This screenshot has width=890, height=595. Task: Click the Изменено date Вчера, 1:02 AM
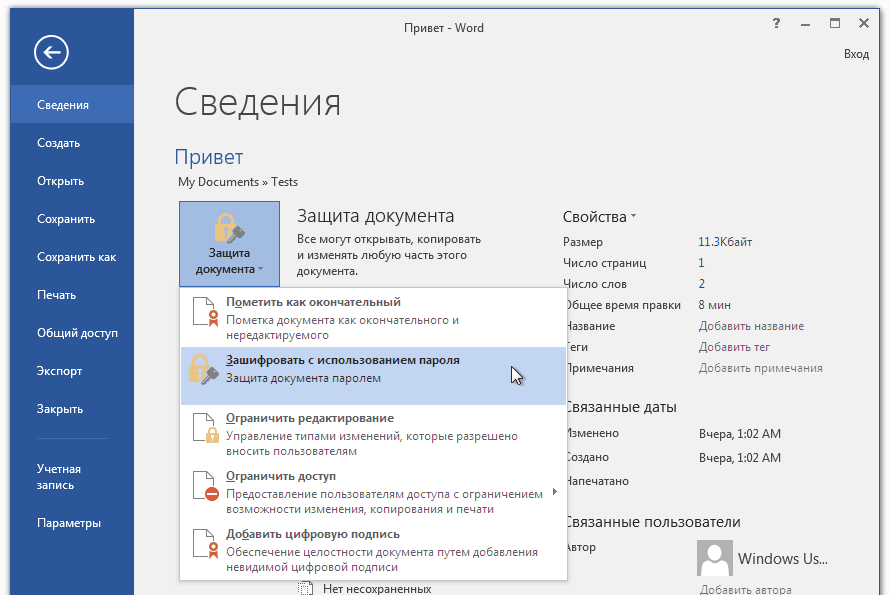tap(740, 434)
